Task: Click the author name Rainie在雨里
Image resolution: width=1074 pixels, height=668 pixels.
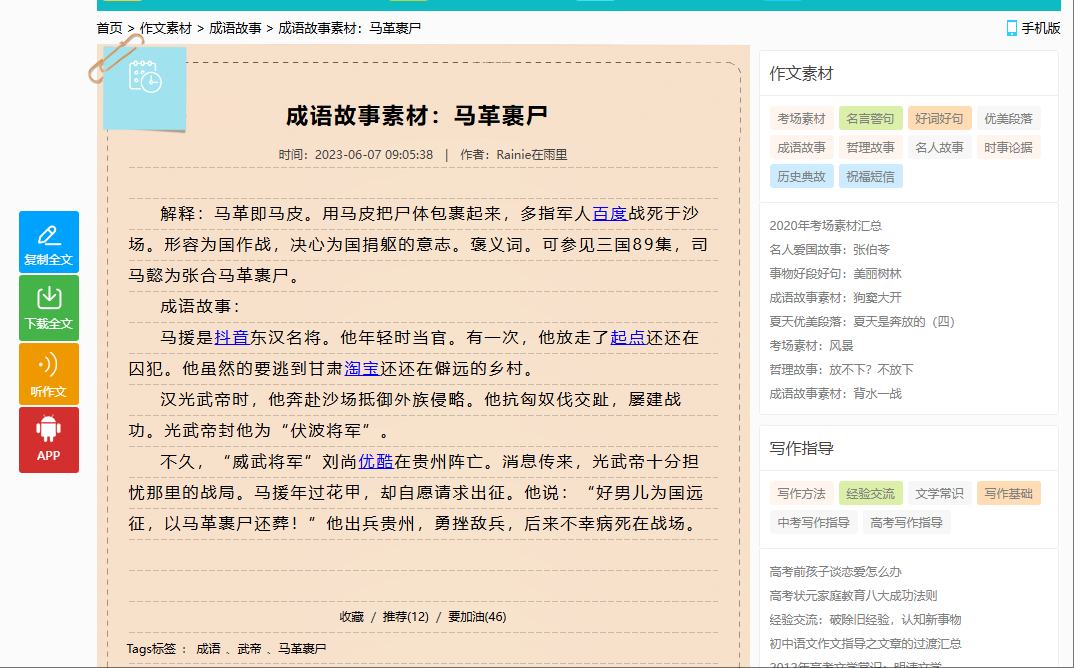Action: (x=532, y=155)
